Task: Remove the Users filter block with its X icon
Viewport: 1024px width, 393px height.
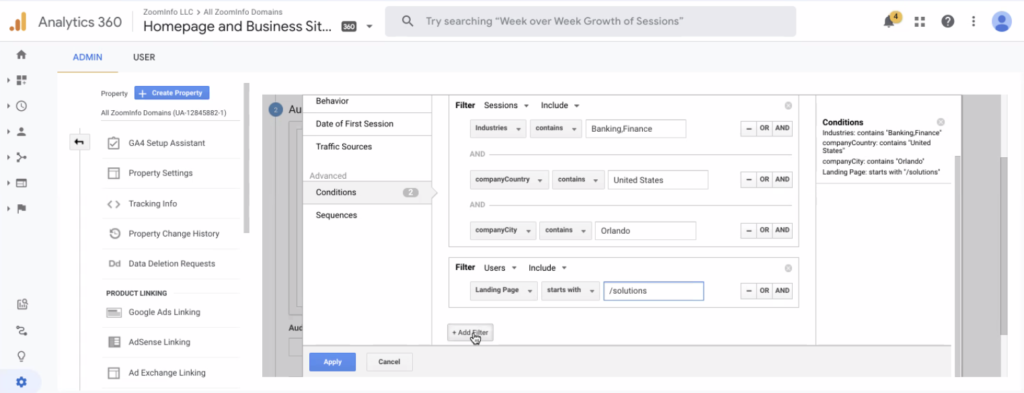Action: pyautogui.click(x=788, y=268)
